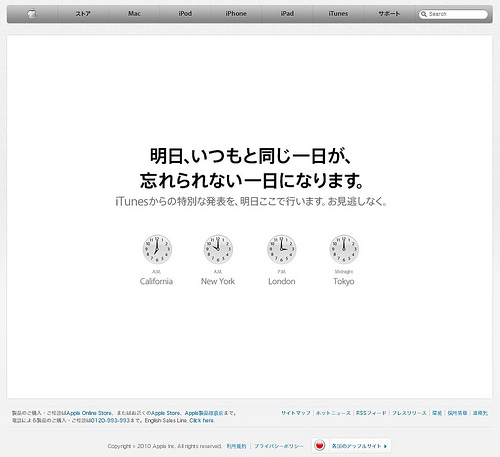Open the サイトマップ footer link
The height and width of the screenshot is (457, 500).
click(296, 413)
